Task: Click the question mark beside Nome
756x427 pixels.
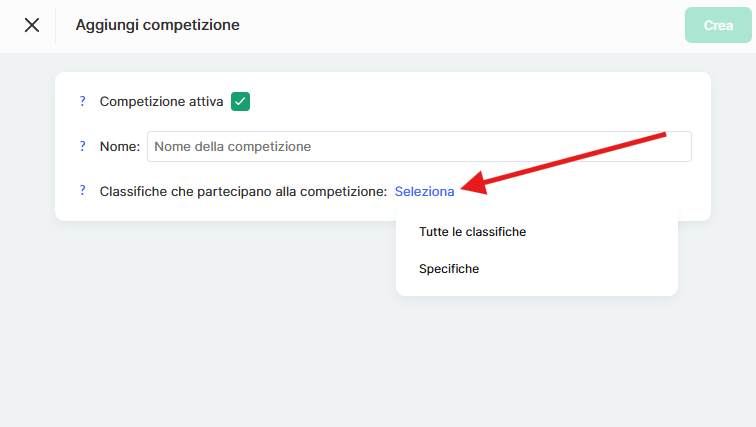Action: (83, 146)
